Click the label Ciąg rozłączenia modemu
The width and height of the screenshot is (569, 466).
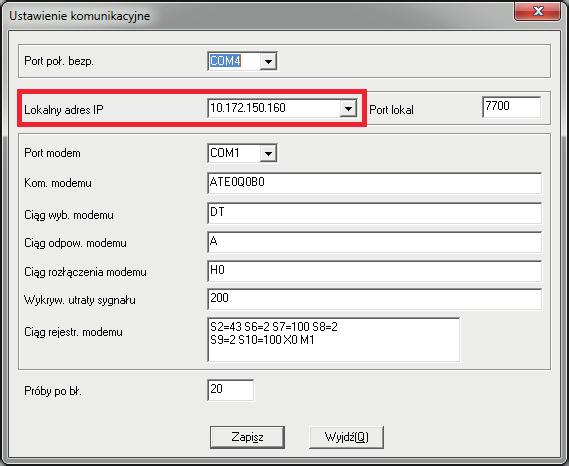[85, 272]
